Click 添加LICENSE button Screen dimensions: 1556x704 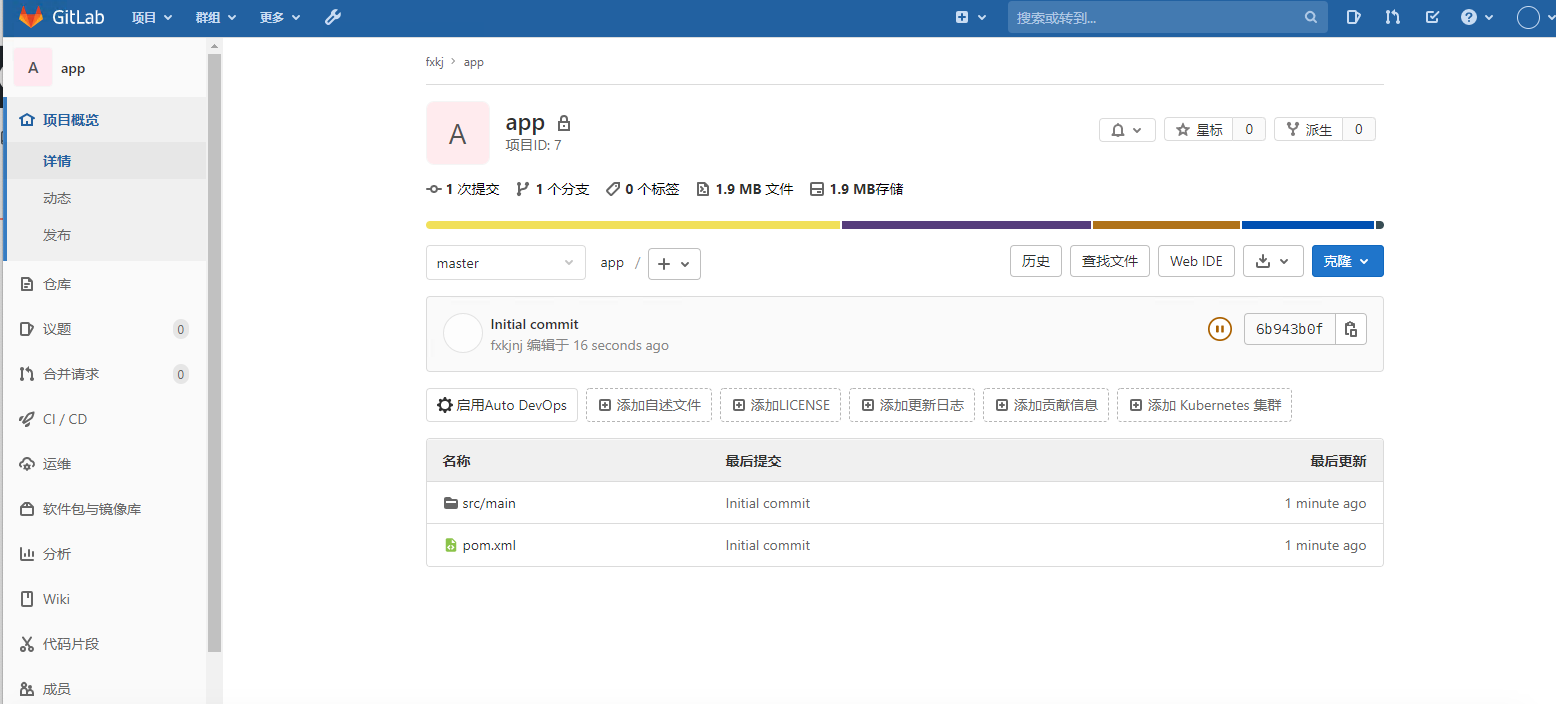[x=780, y=405]
